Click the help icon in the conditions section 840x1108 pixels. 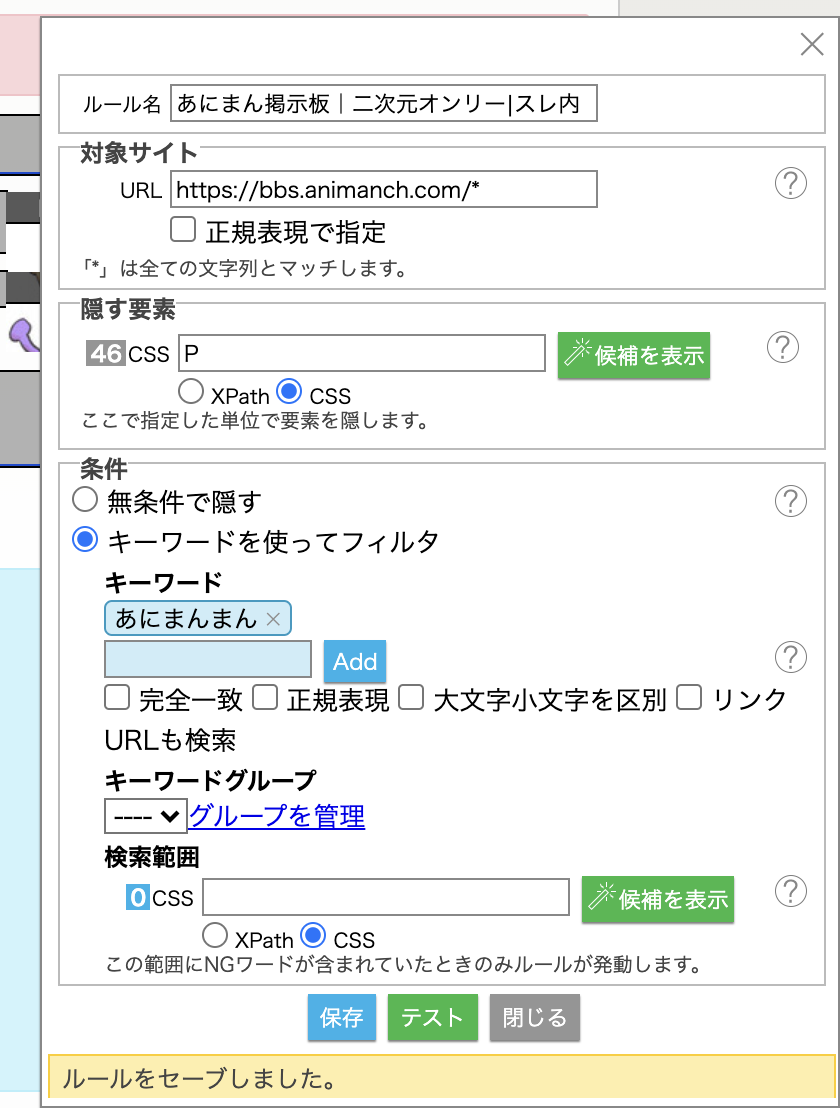coord(791,500)
